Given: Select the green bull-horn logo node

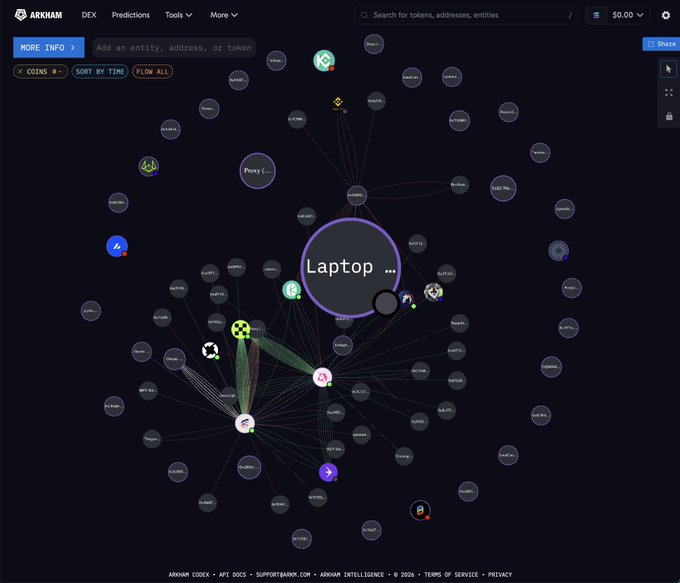Looking at the screenshot, I should [x=149, y=167].
